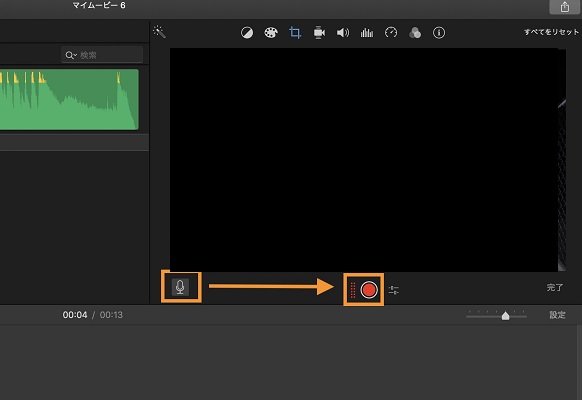The height and width of the screenshot is (400, 582).
Task: Click the share export icon
Action: point(565,7)
